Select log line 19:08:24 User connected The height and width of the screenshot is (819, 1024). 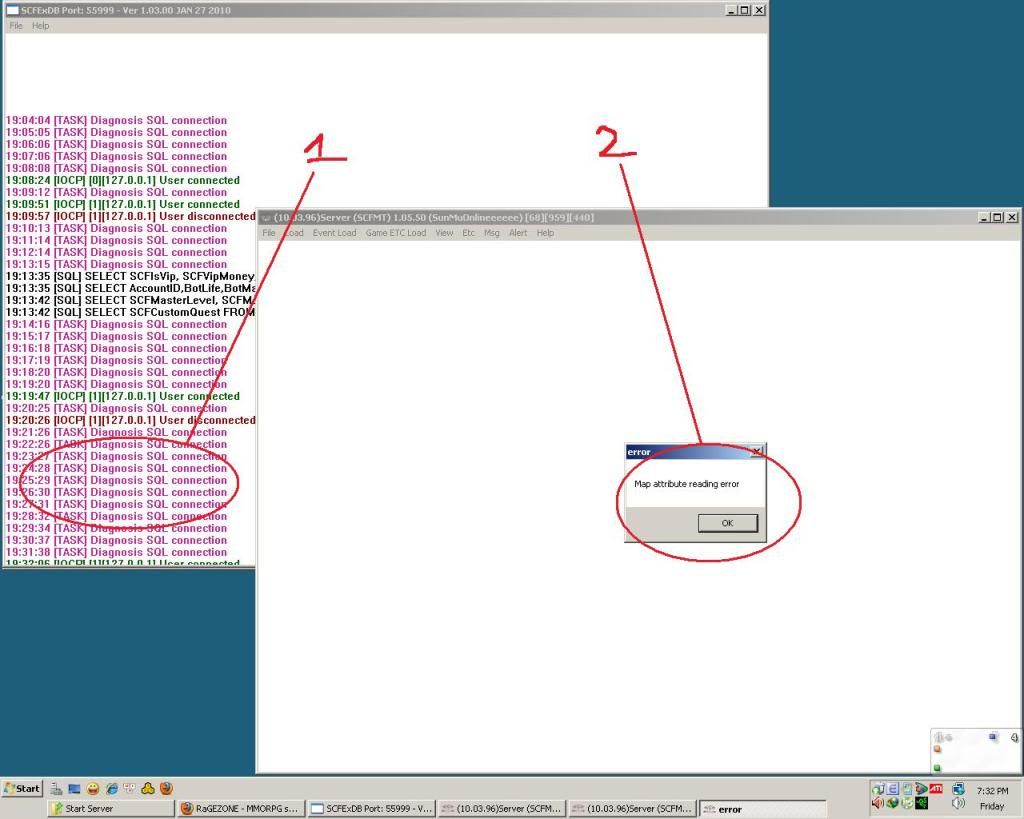click(123, 180)
